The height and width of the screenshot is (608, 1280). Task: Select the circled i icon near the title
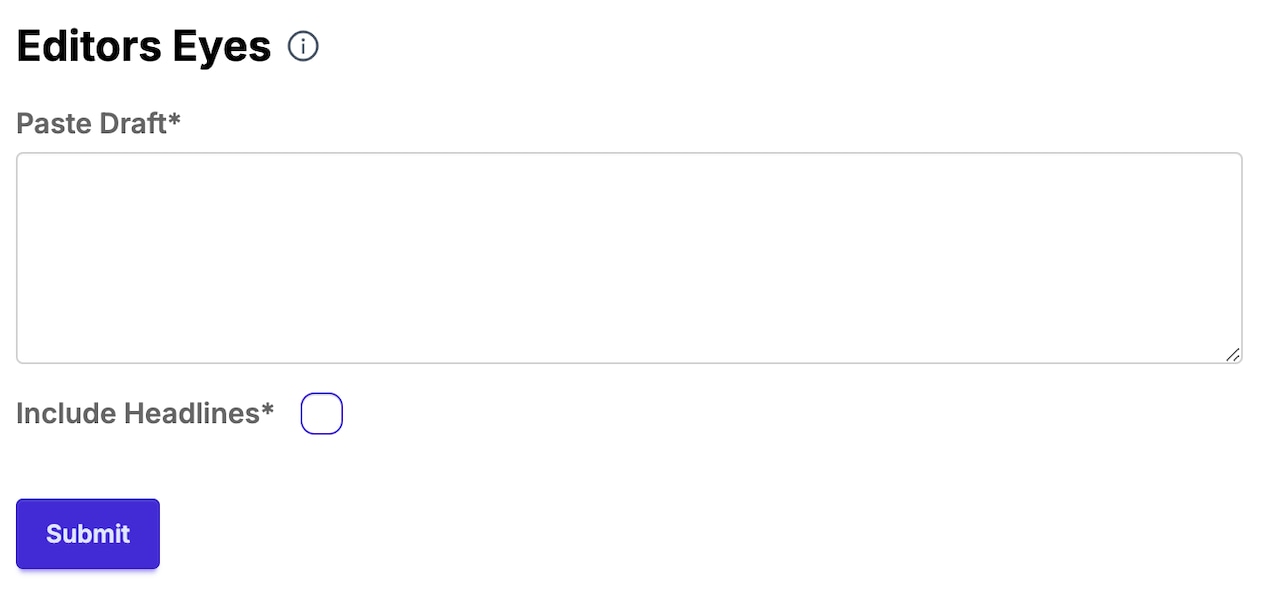(x=303, y=46)
